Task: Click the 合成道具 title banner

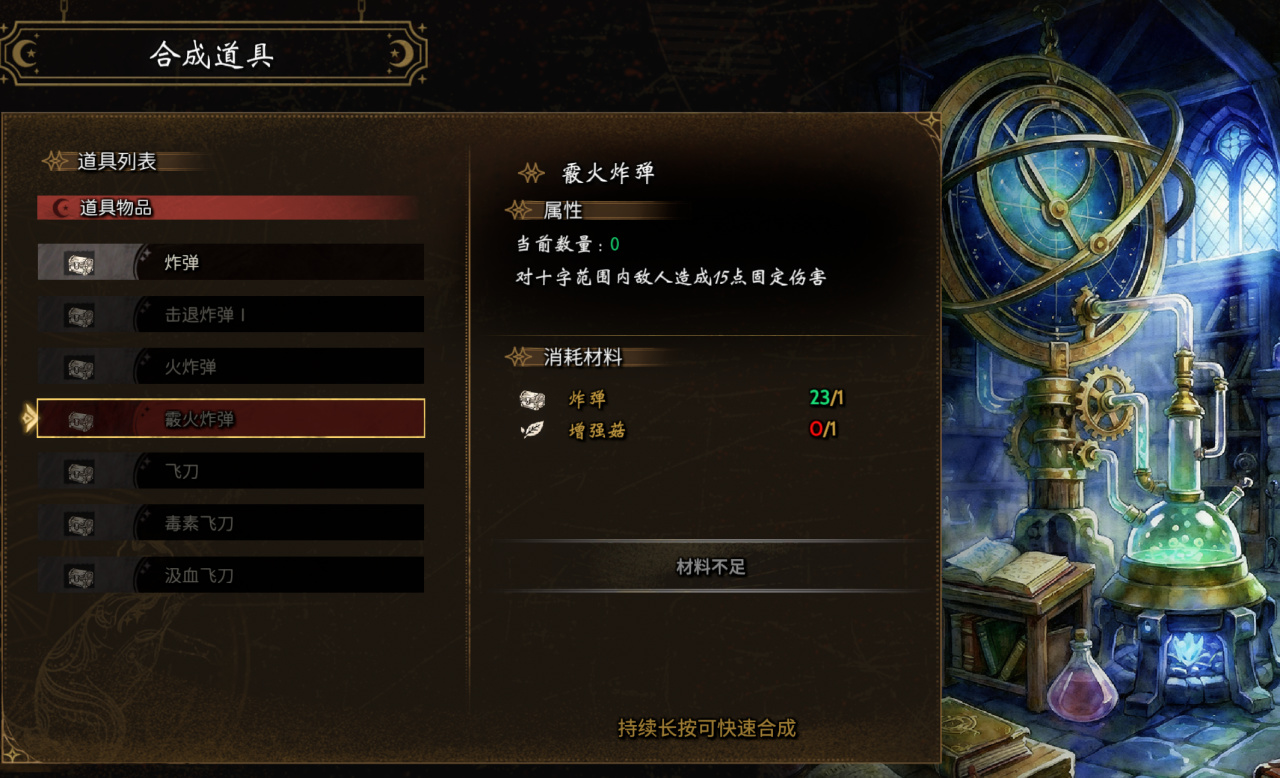Action: pyautogui.click(x=213, y=54)
